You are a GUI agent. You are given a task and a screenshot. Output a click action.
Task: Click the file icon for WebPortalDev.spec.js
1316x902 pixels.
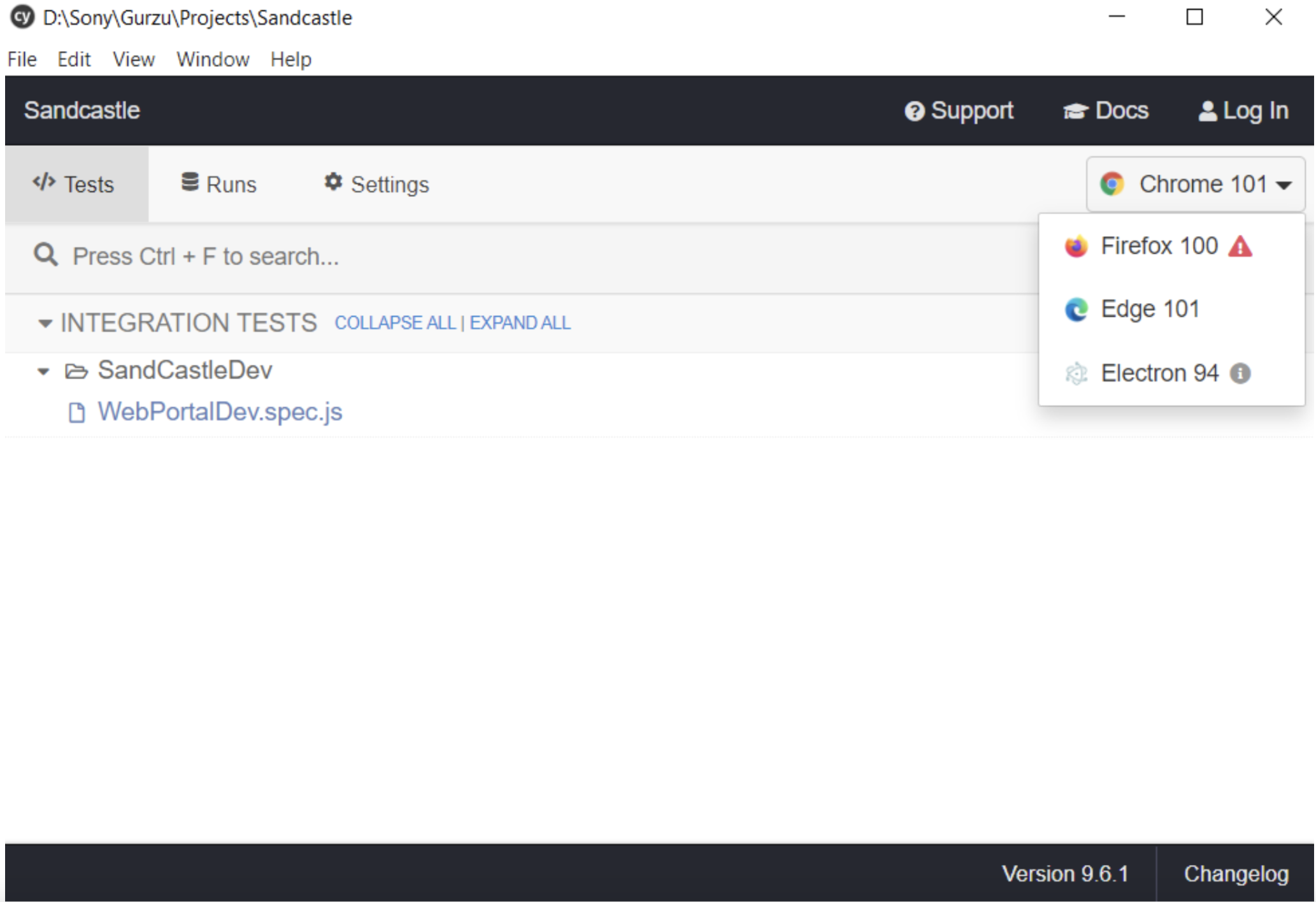[x=77, y=413]
